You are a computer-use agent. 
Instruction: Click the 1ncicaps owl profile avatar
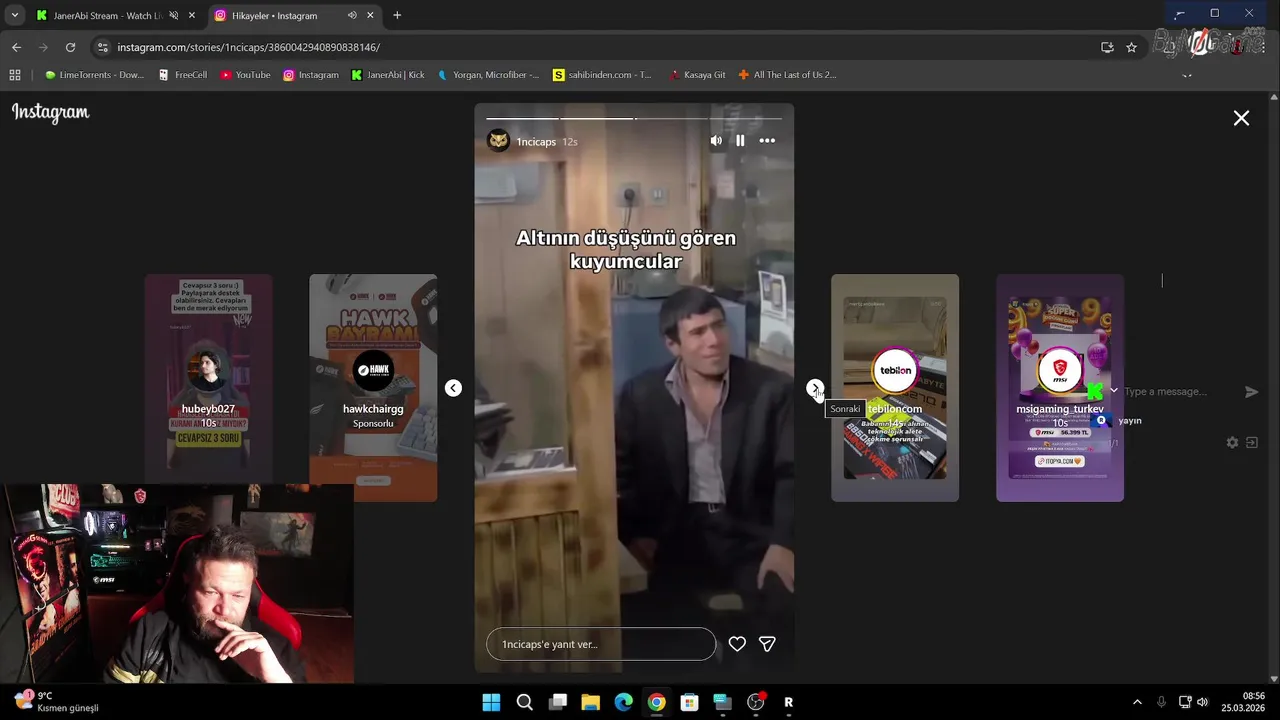coord(498,141)
